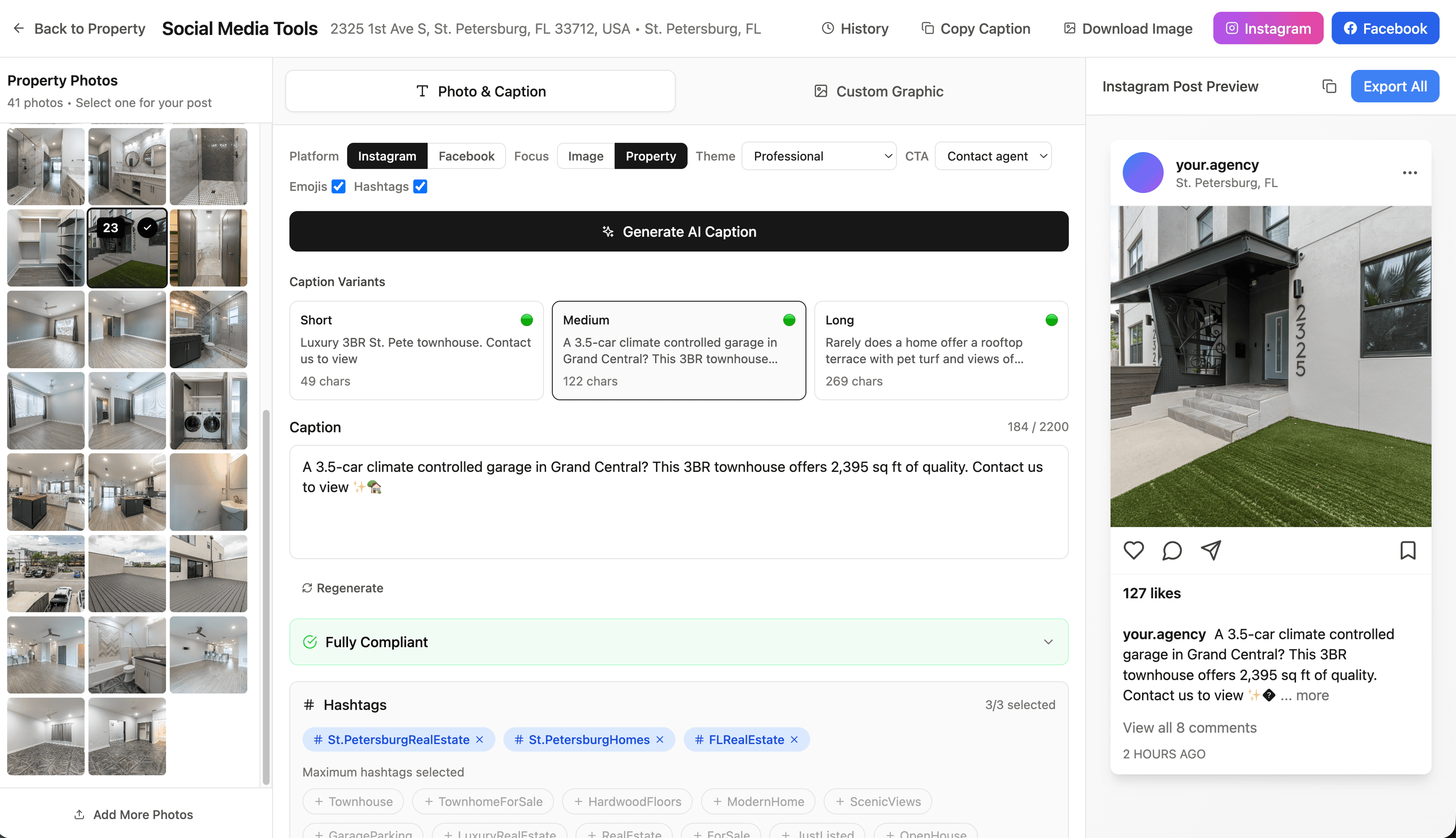Click the Copy Caption icon
The height and width of the screenshot is (838, 1456).
[927, 28]
